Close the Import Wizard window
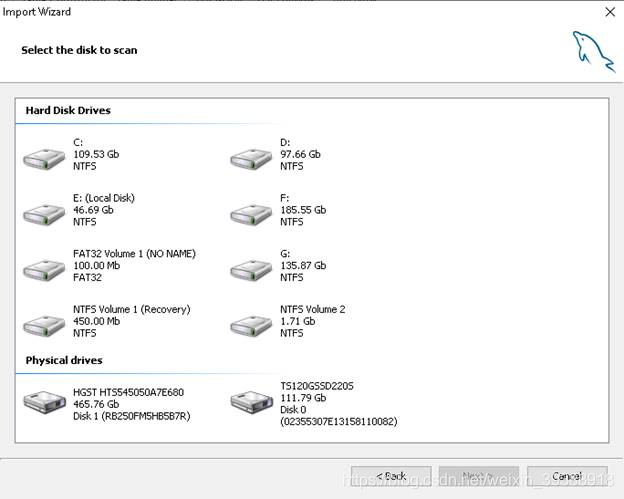The height and width of the screenshot is (499, 624). pos(609,12)
